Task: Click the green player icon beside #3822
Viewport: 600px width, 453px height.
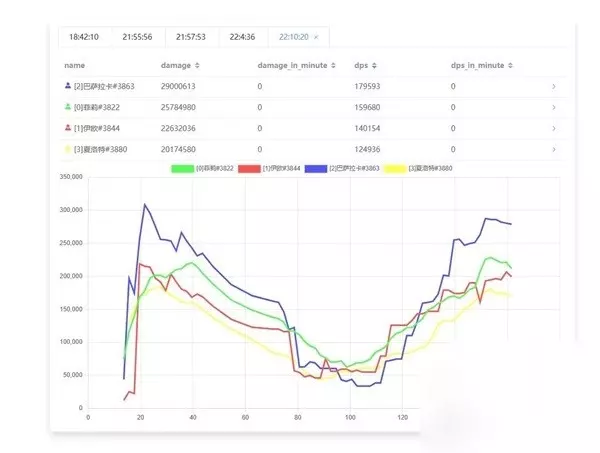Action: click(x=68, y=106)
